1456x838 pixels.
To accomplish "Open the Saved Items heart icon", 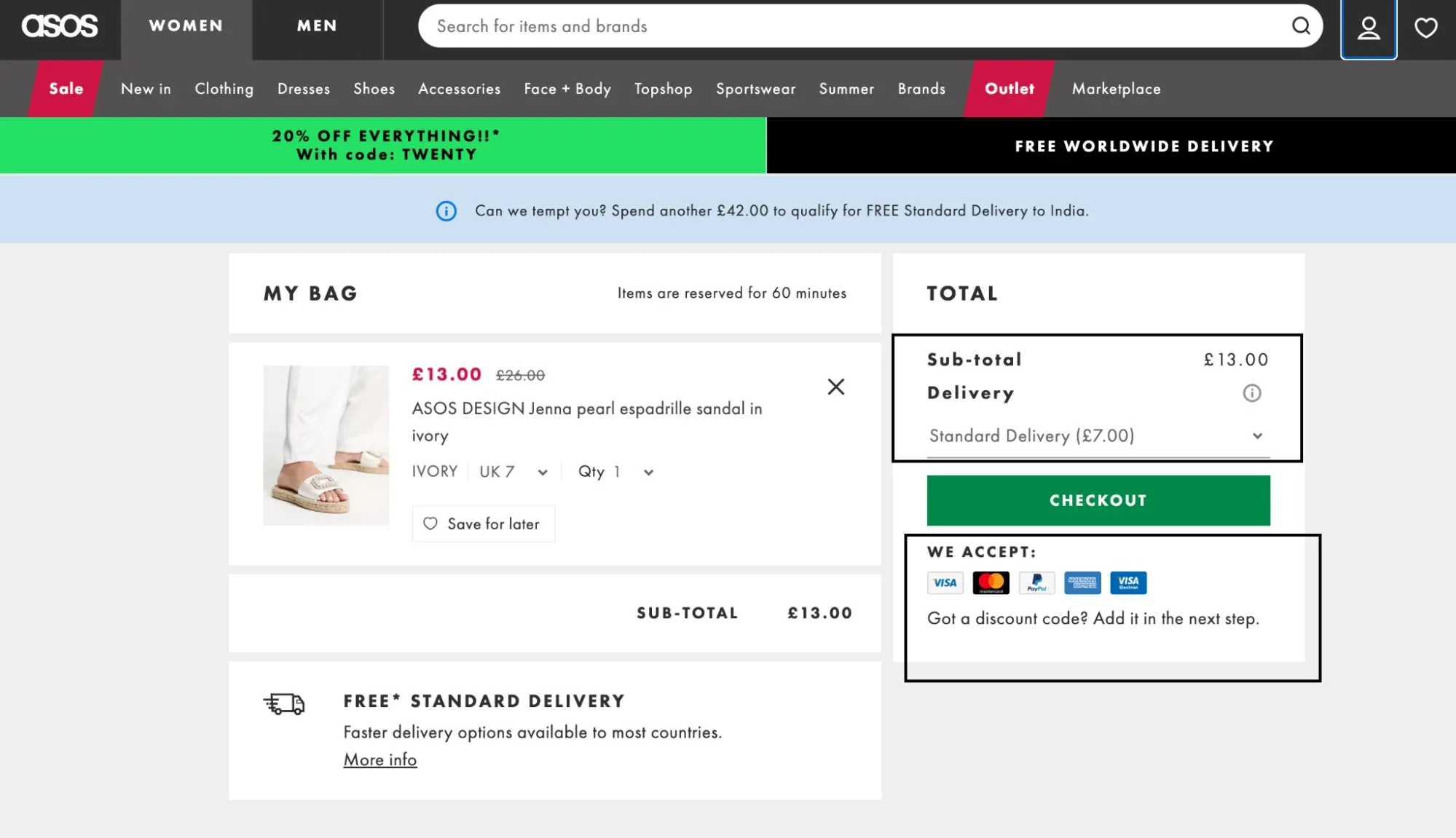I will tap(1425, 28).
